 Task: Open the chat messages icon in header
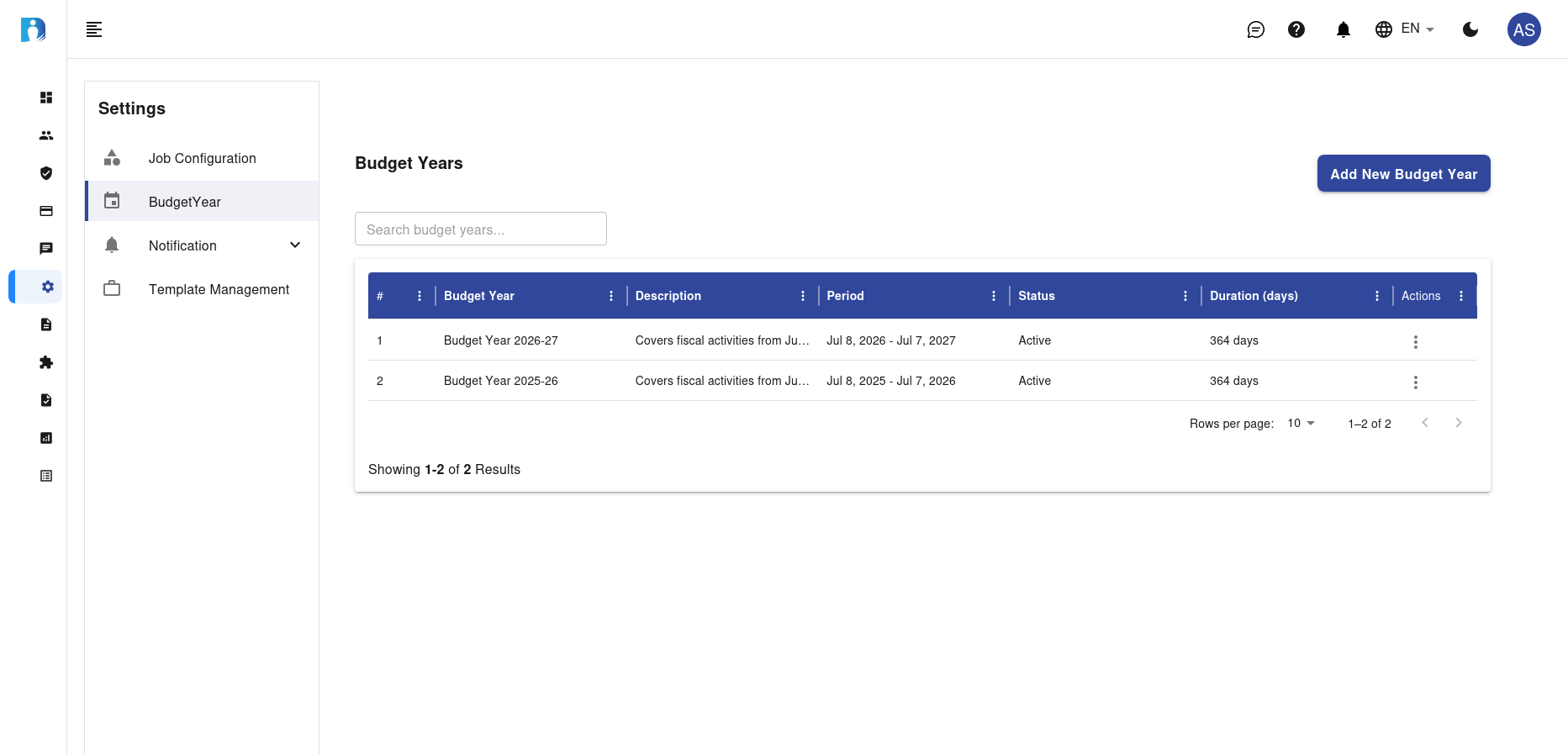1255,29
